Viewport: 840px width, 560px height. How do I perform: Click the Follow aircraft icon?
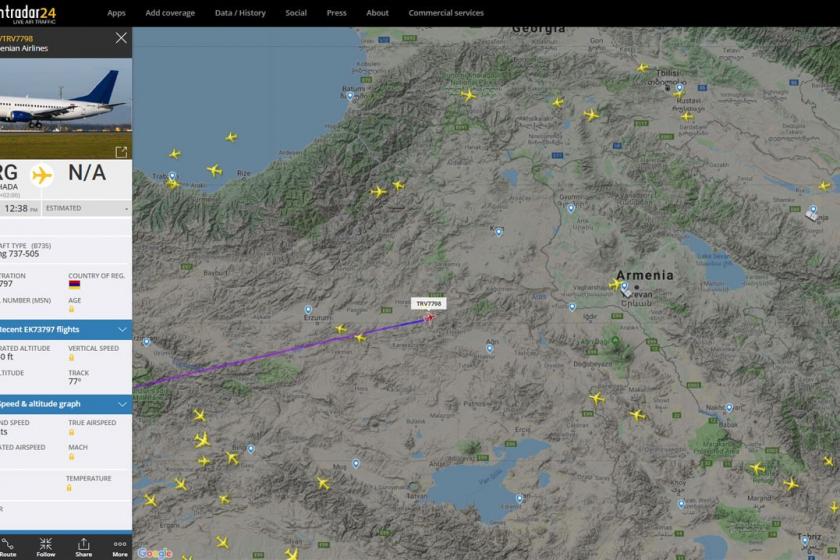click(46, 548)
